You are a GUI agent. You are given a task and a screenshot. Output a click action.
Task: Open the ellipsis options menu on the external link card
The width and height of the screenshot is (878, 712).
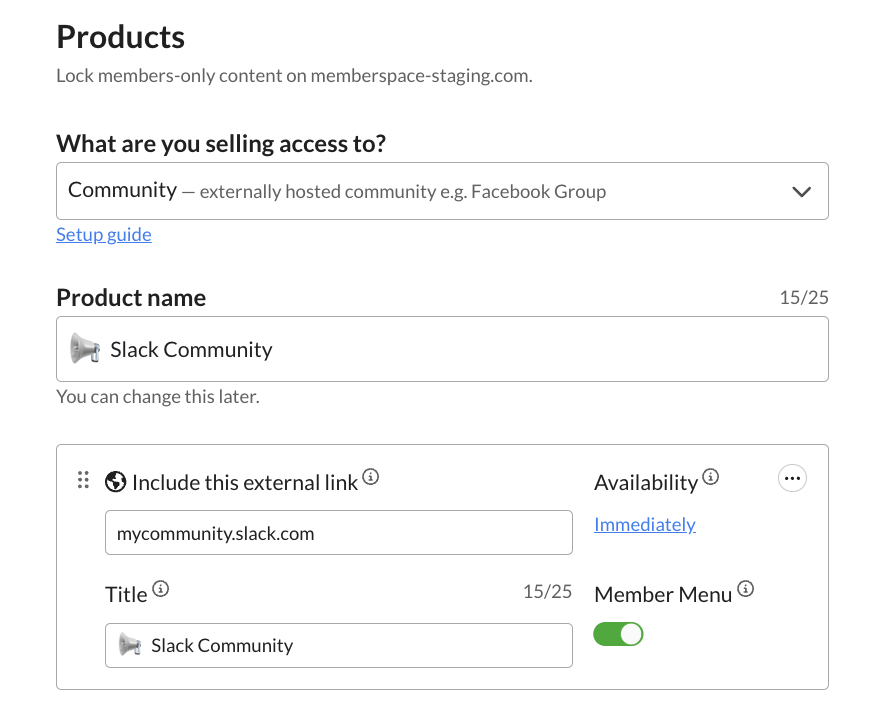pos(792,478)
